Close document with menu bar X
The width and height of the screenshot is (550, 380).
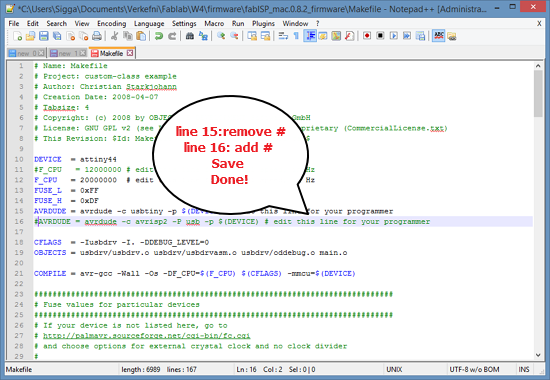point(539,24)
